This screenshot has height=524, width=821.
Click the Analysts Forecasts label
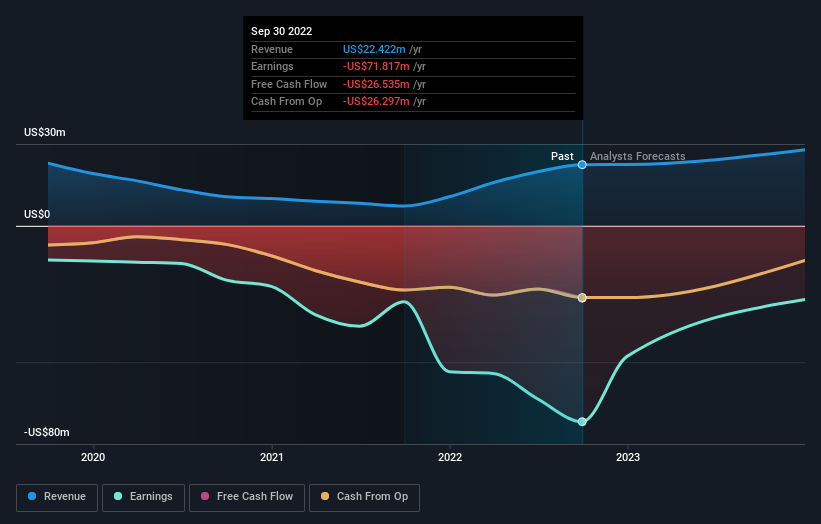click(x=638, y=157)
